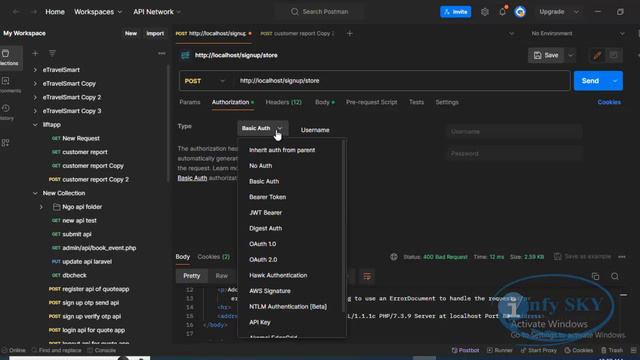The height and width of the screenshot is (360, 640).
Task: Switch to customer report Copy 2 tab
Action: [298, 33]
